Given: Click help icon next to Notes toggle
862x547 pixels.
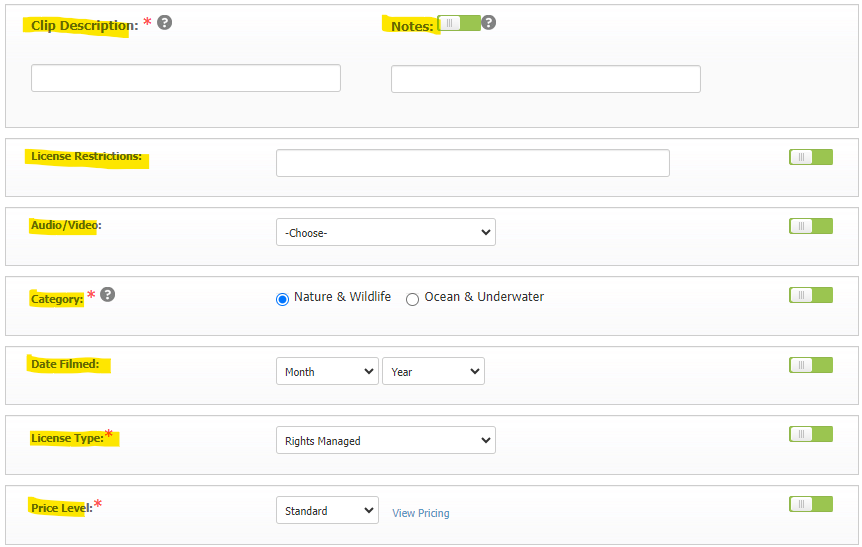Looking at the screenshot, I should tap(488, 23).
